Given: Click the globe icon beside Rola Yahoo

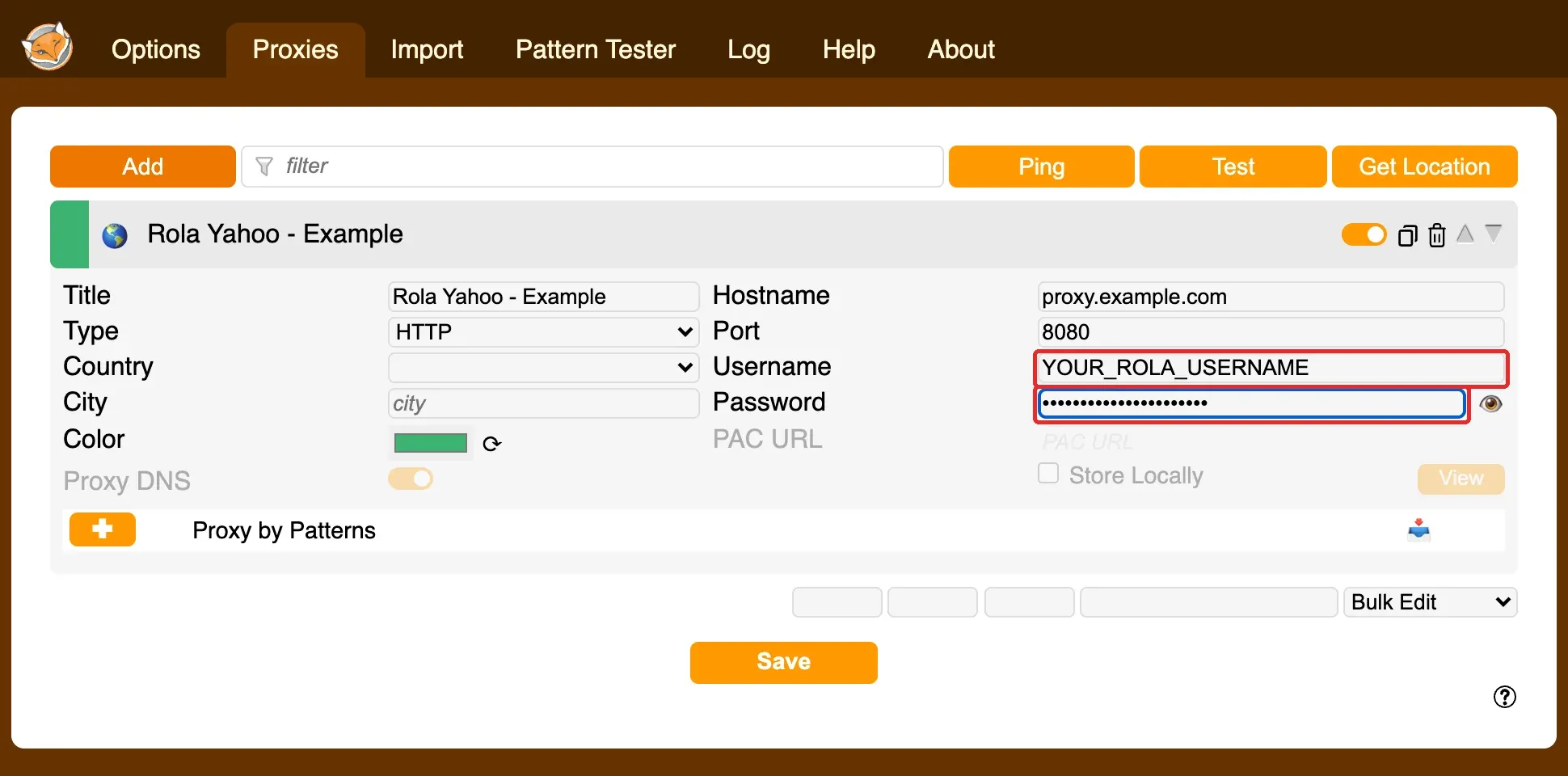Looking at the screenshot, I should 115,236.
